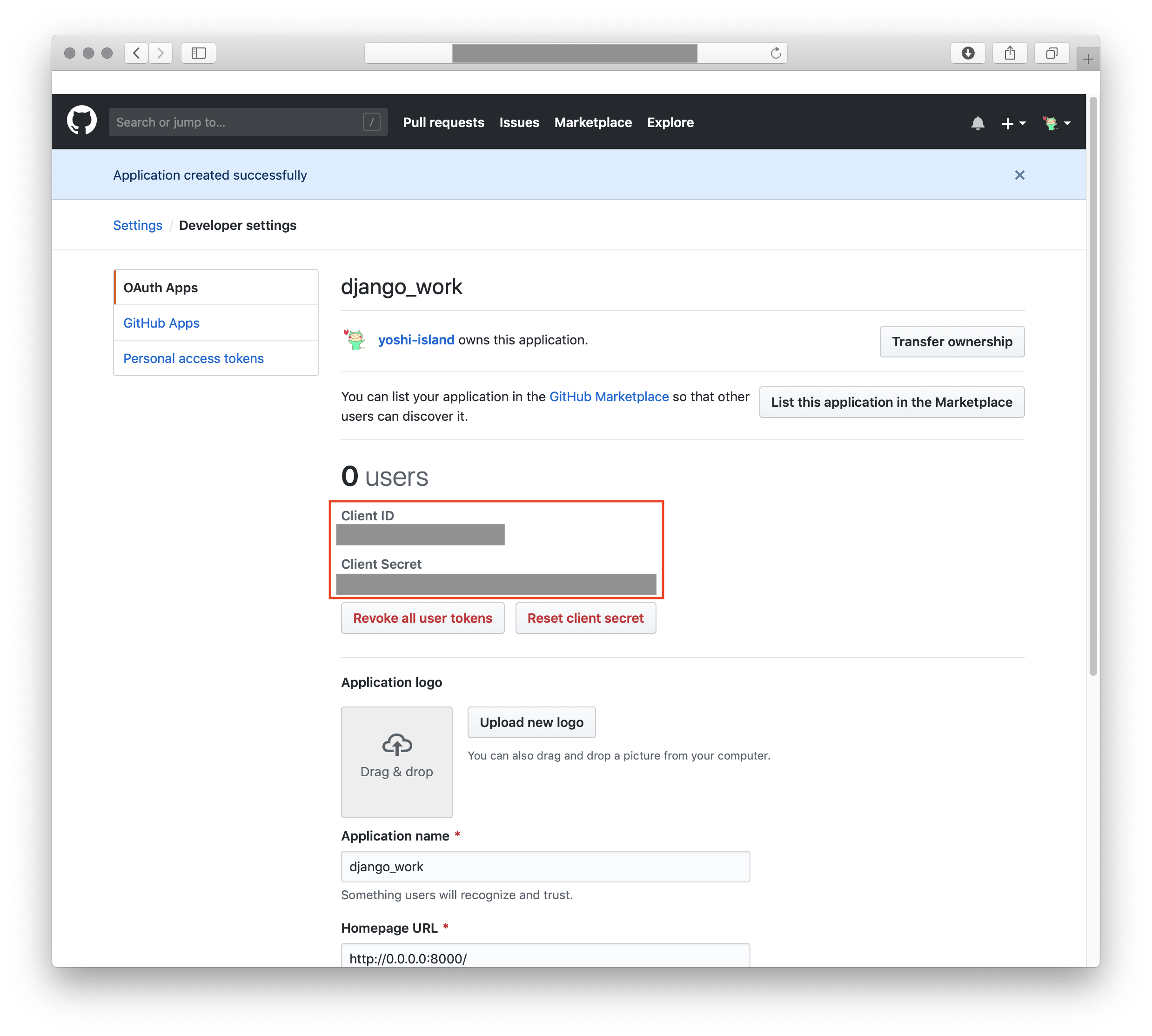Click the Developer settings breadcrumb text
The image size is (1152, 1036).
[x=237, y=225]
